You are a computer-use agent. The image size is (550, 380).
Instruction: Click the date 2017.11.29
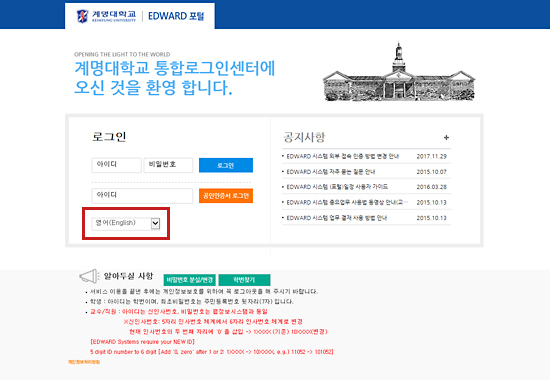tap(431, 156)
